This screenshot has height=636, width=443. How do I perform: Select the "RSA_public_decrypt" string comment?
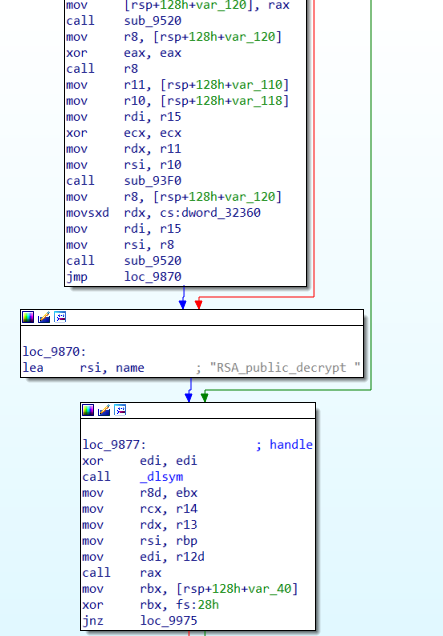click(278, 367)
